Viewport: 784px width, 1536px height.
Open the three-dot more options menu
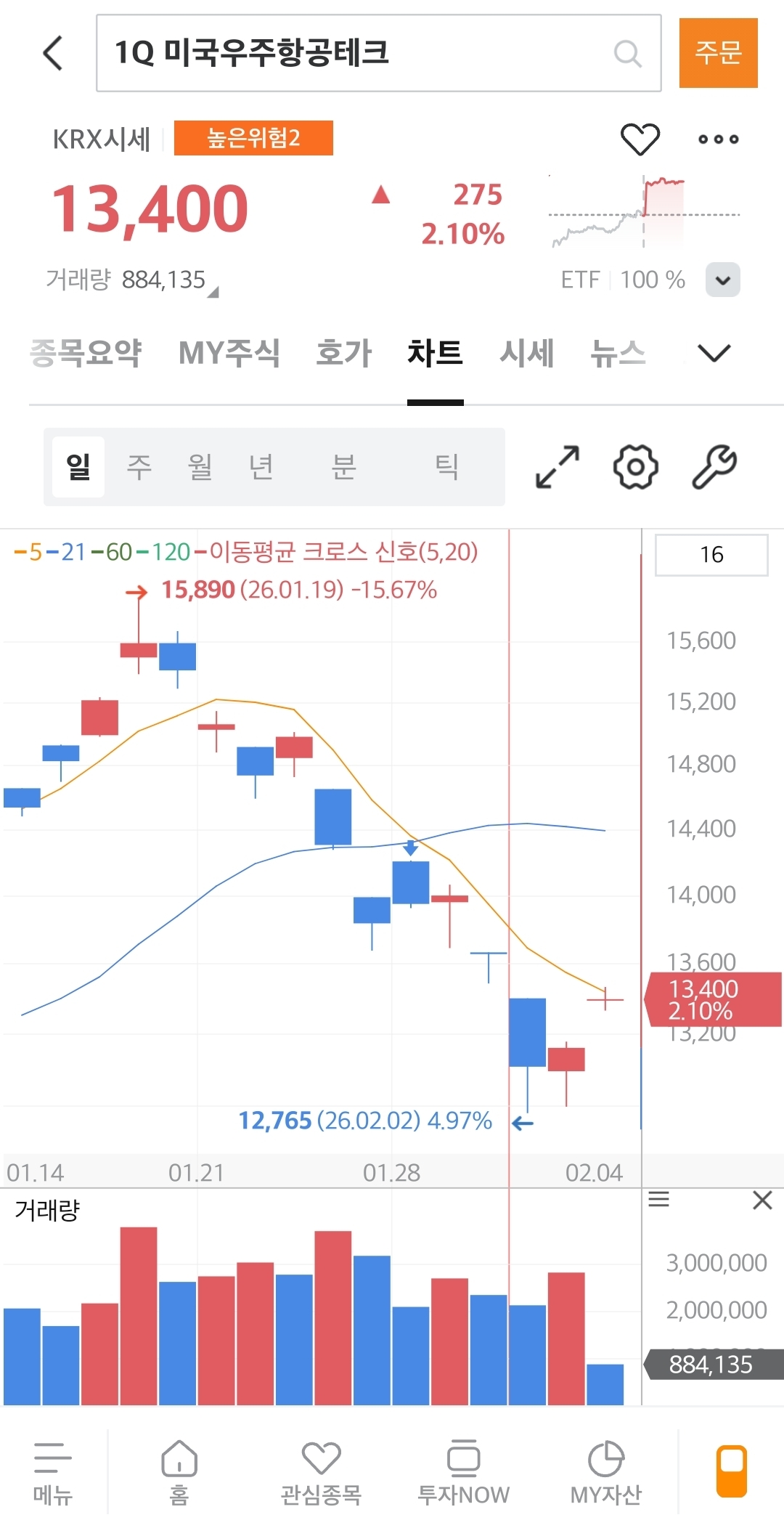(x=718, y=139)
